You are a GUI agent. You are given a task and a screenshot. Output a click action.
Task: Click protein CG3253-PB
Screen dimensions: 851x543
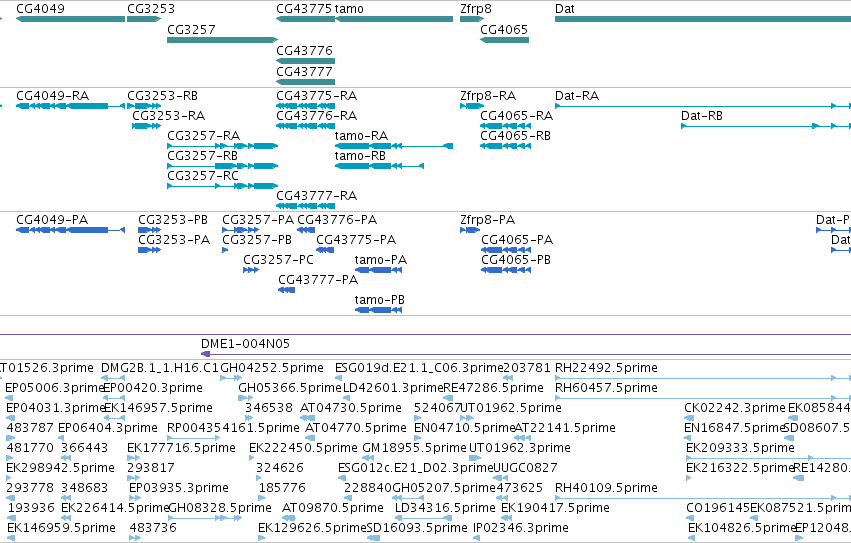pyautogui.click(x=173, y=220)
